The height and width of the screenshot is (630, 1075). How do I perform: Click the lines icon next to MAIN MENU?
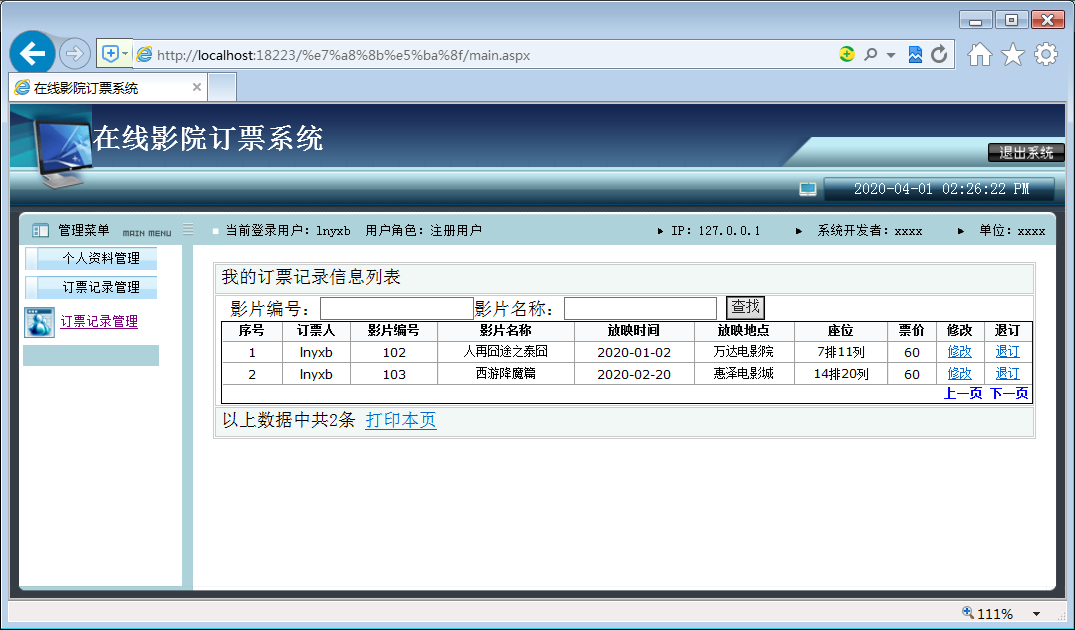click(188, 230)
